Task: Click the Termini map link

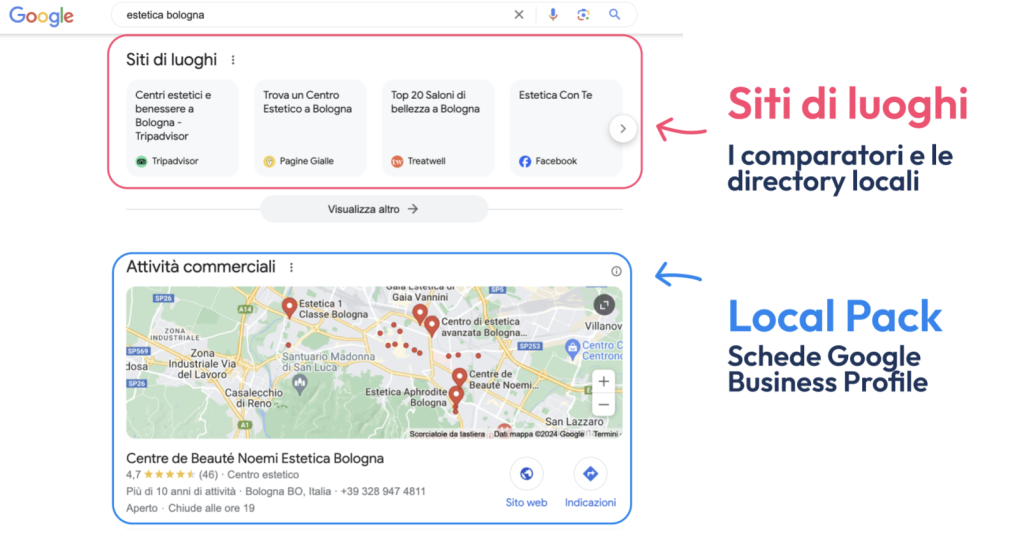Action: coord(605,434)
